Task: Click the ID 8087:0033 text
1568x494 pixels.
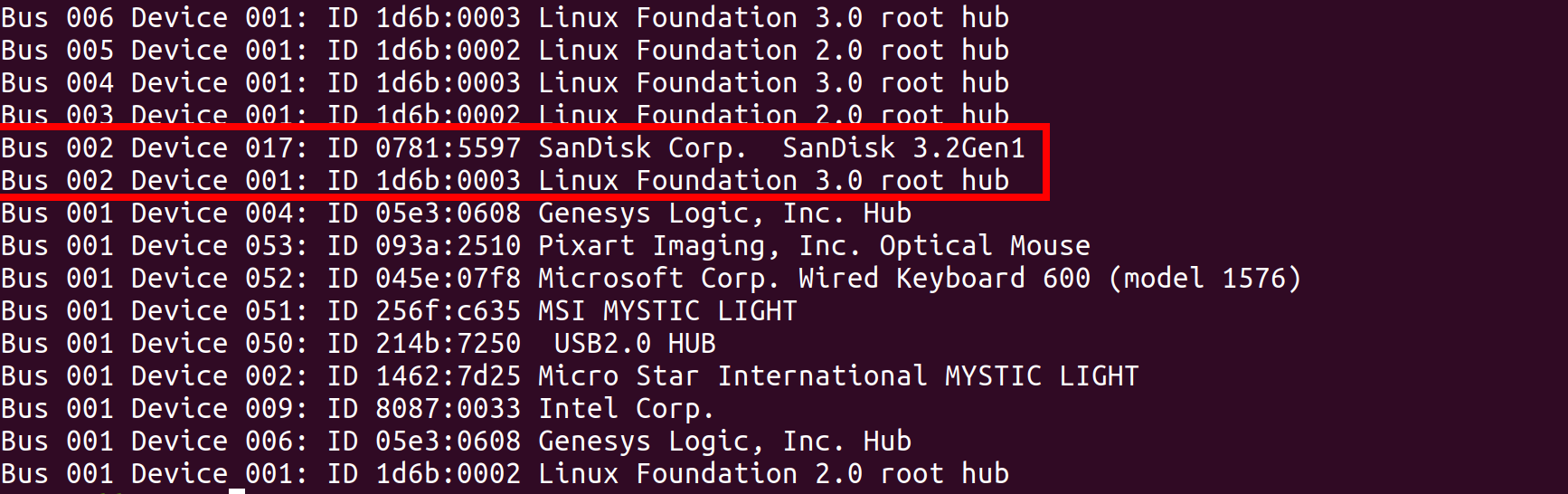Action: pyautogui.click(x=424, y=408)
